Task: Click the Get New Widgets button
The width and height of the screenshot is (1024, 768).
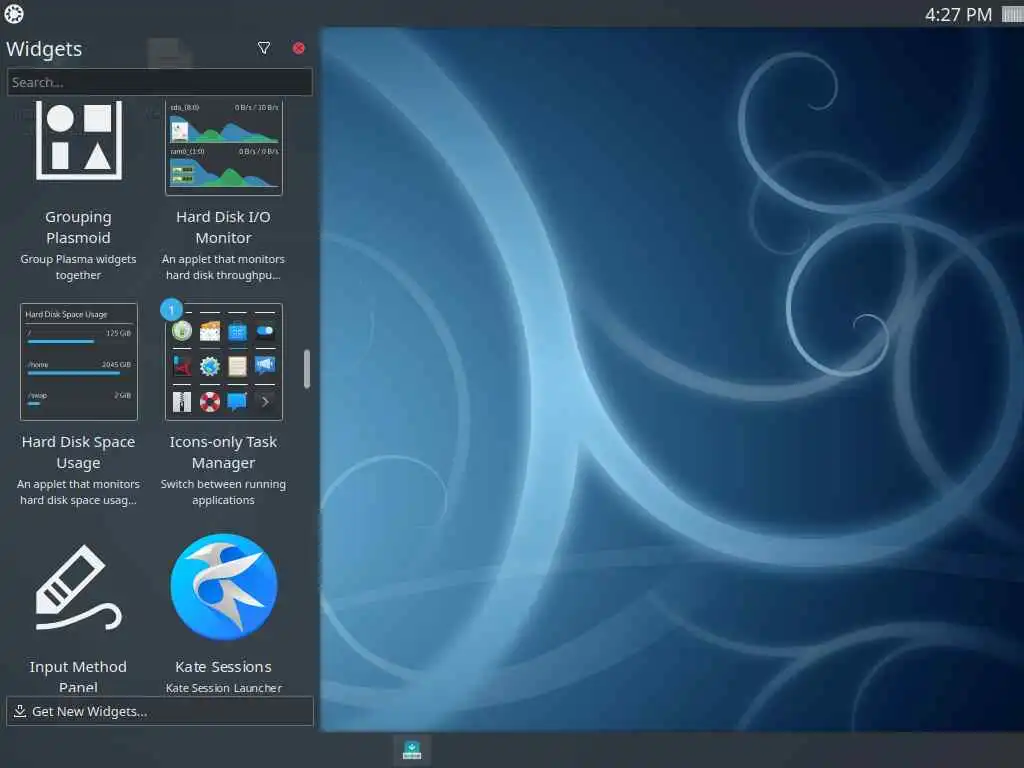Action: [x=159, y=711]
